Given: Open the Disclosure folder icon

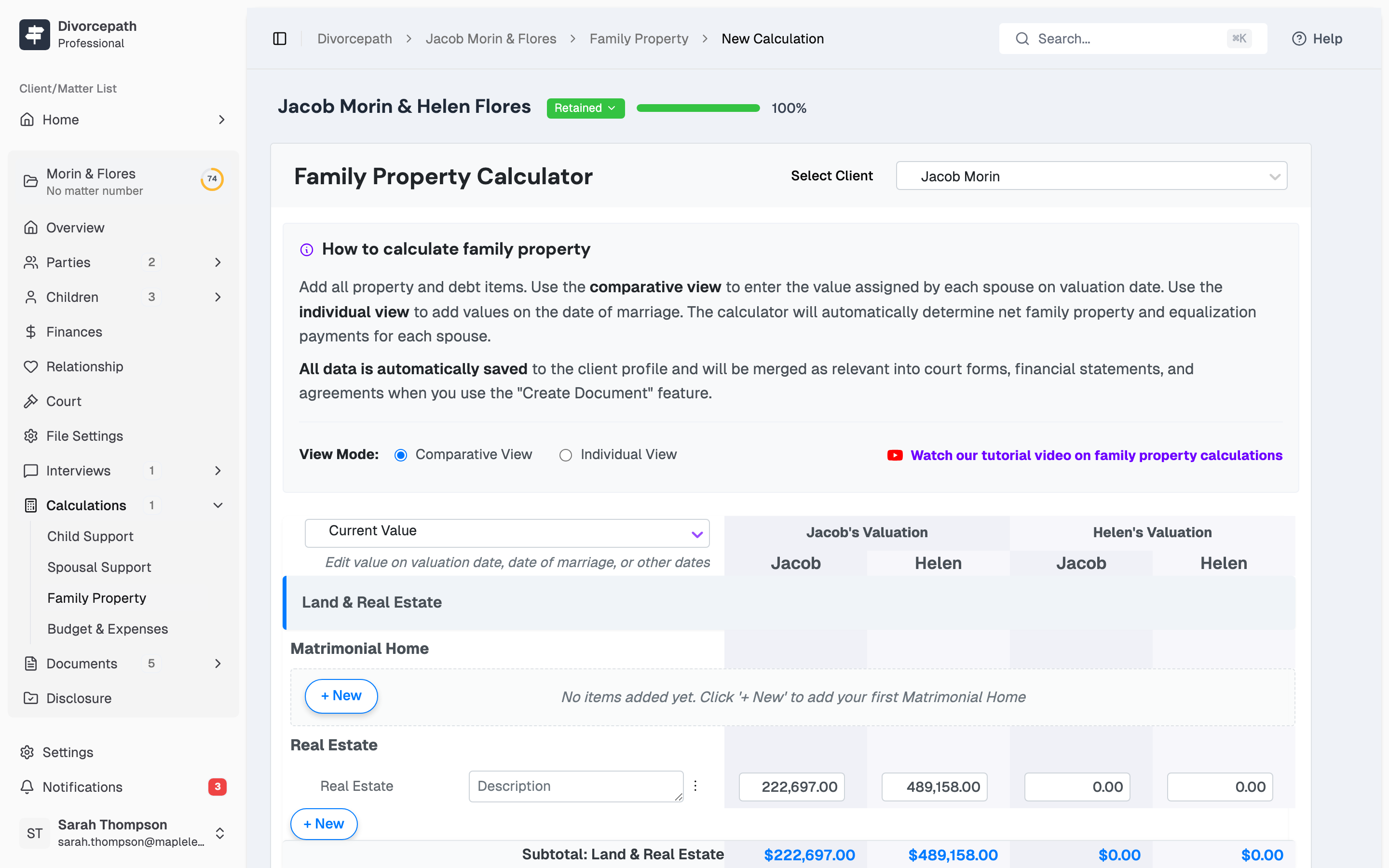Looking at the screenshot, I should pyautogui.click(x=31, y=698).
